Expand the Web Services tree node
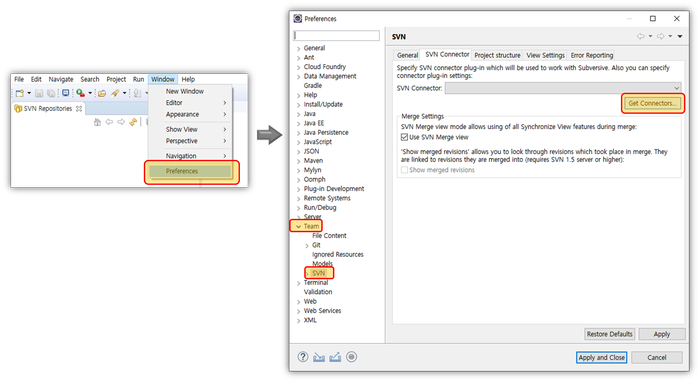 [x=298, y=311]
